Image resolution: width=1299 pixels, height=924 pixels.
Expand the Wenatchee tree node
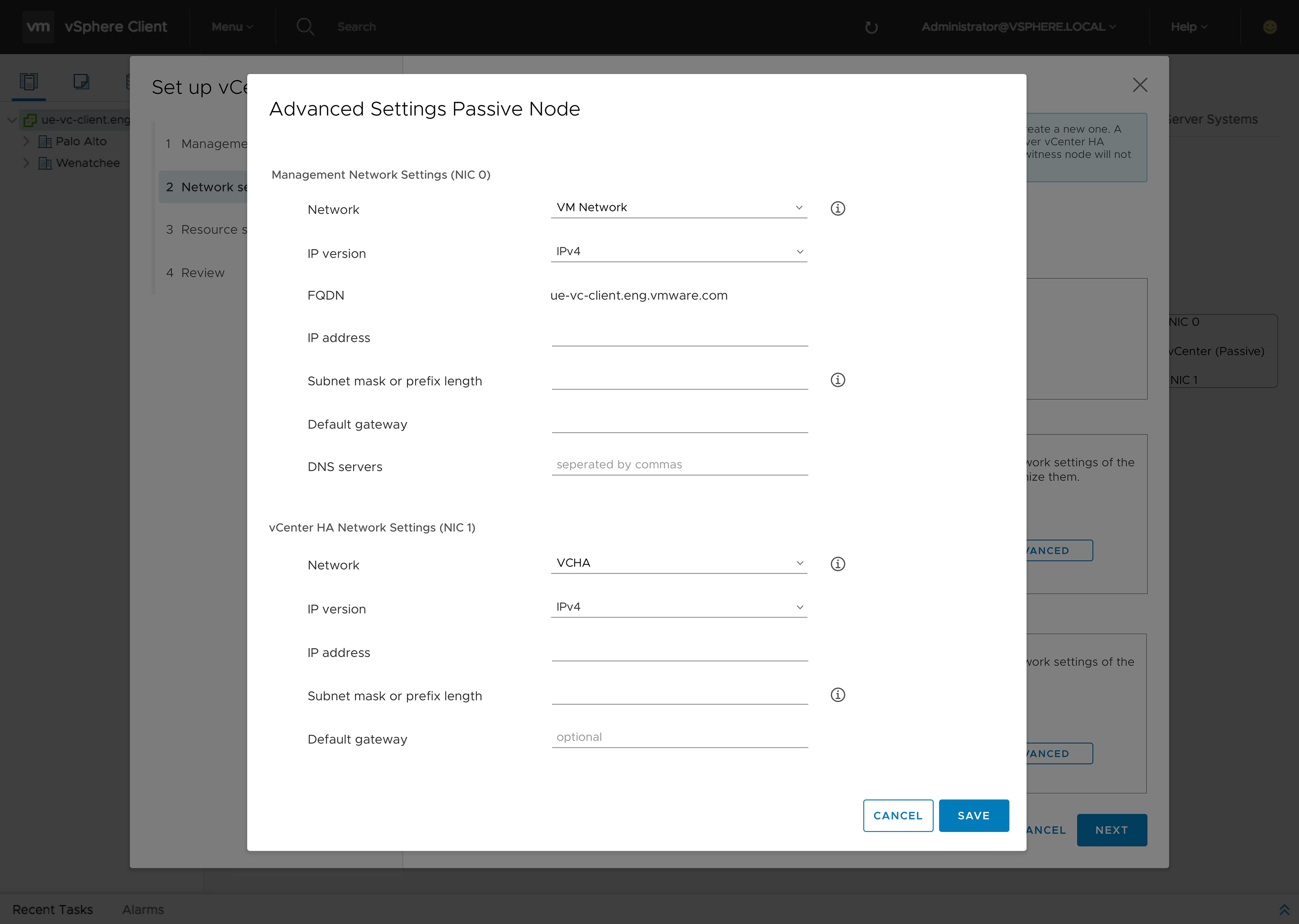pyautogui.click(x=26, y=163)
